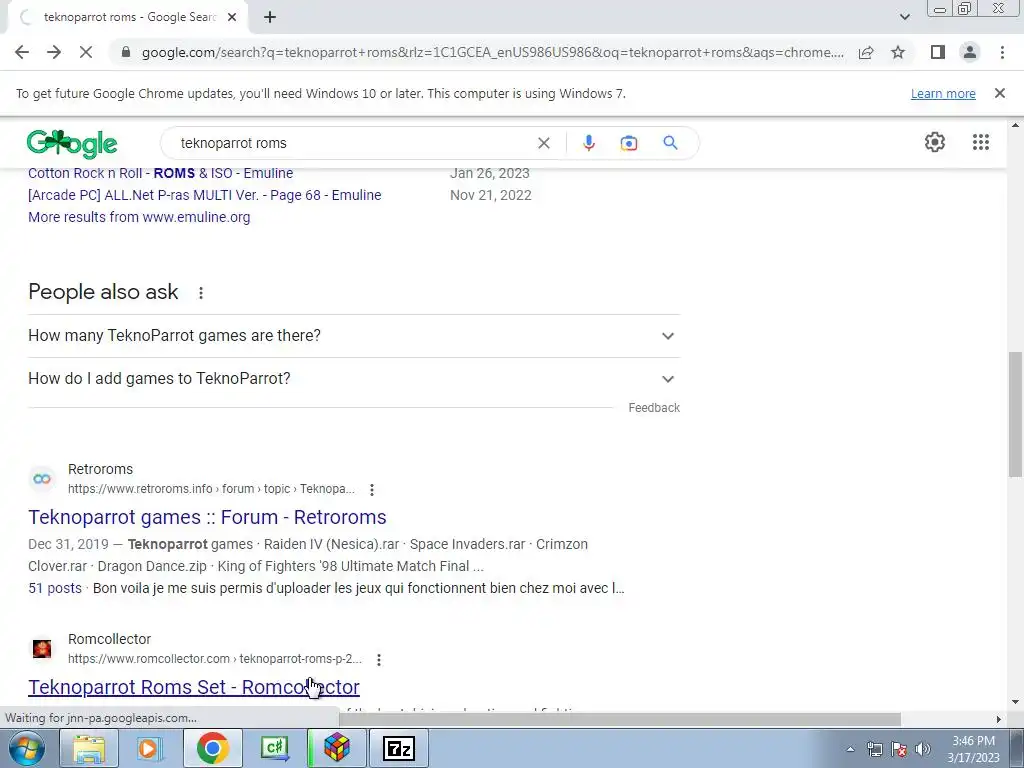Open the Retrorooms result options menu
The width and height of the screenshot is (1024, 768).
pos(372,489)
